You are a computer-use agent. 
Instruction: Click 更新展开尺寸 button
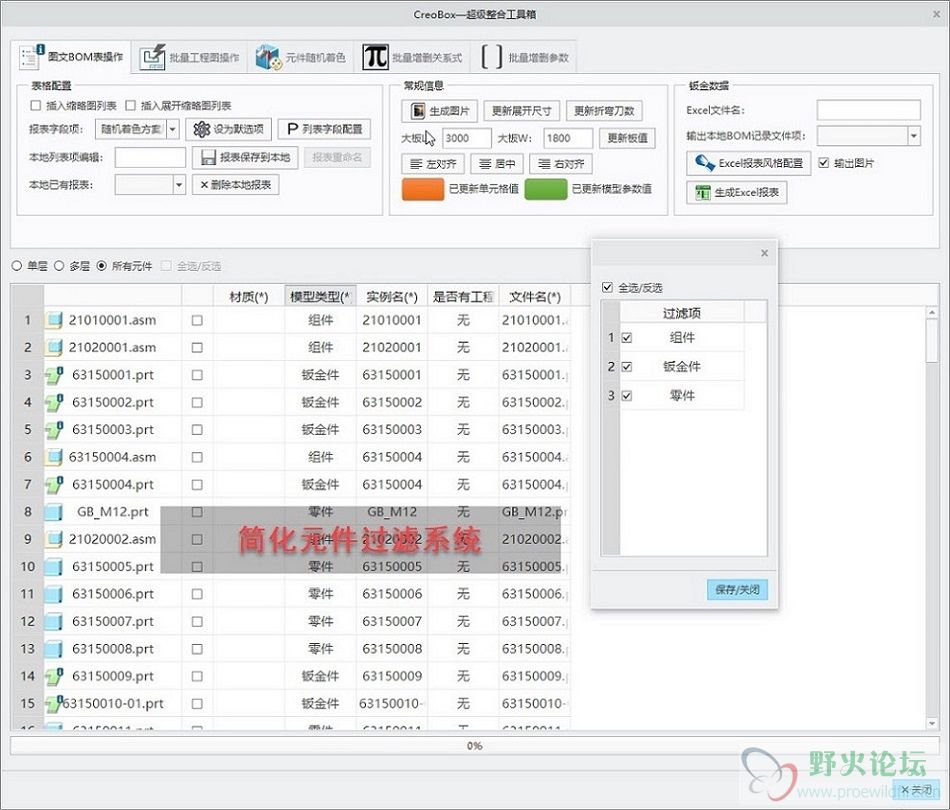pos(521,111)
